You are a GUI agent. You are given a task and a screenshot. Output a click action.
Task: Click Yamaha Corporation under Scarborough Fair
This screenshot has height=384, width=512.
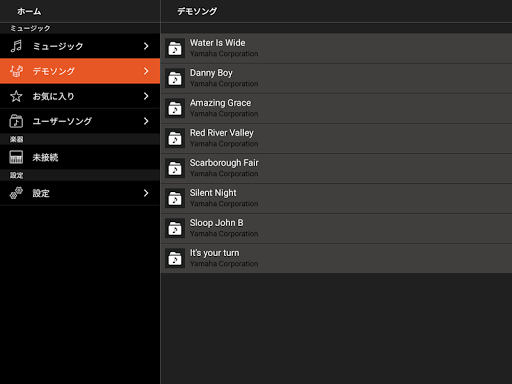coord(224,174)
